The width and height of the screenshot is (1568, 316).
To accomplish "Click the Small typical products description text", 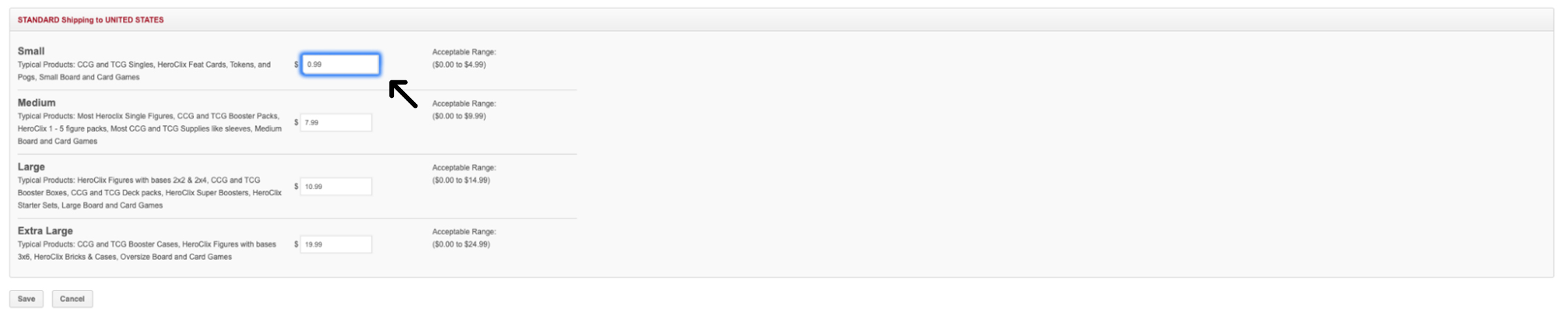I will click(144, 71).
